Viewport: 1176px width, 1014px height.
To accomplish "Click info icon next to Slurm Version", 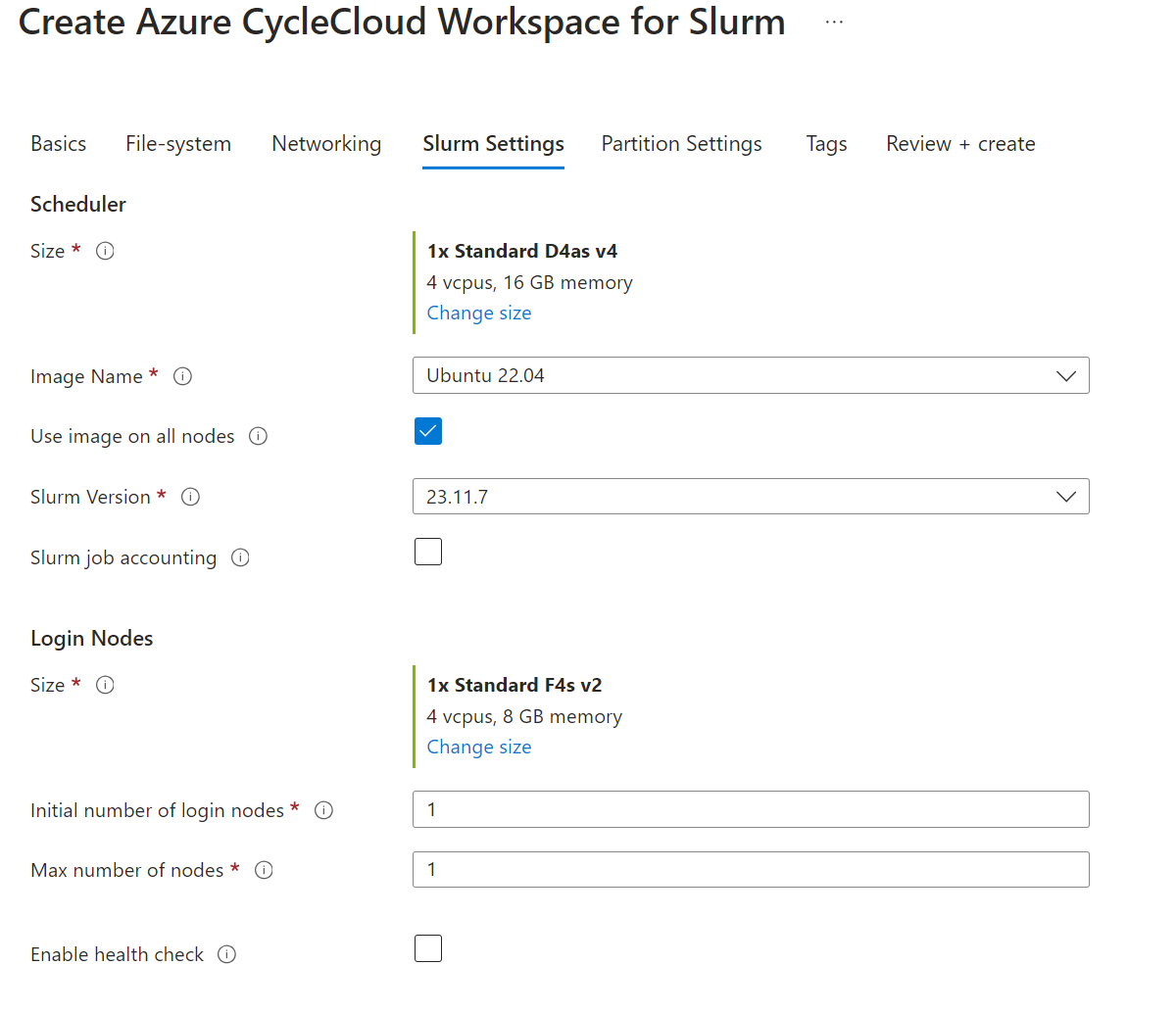I will click(x=191, y=497).
